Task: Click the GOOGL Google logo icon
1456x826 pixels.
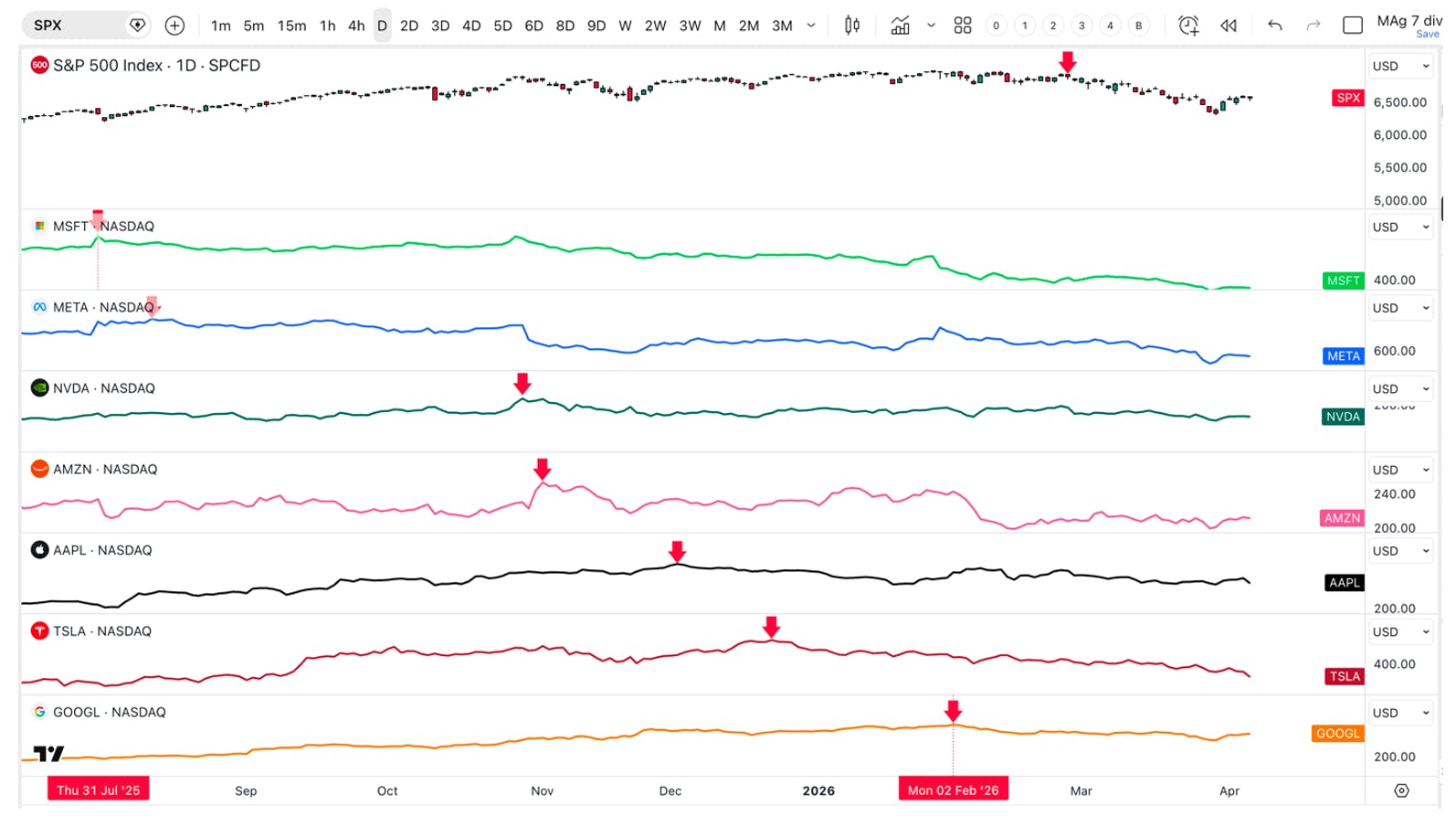Action: [x=39, y=712]
